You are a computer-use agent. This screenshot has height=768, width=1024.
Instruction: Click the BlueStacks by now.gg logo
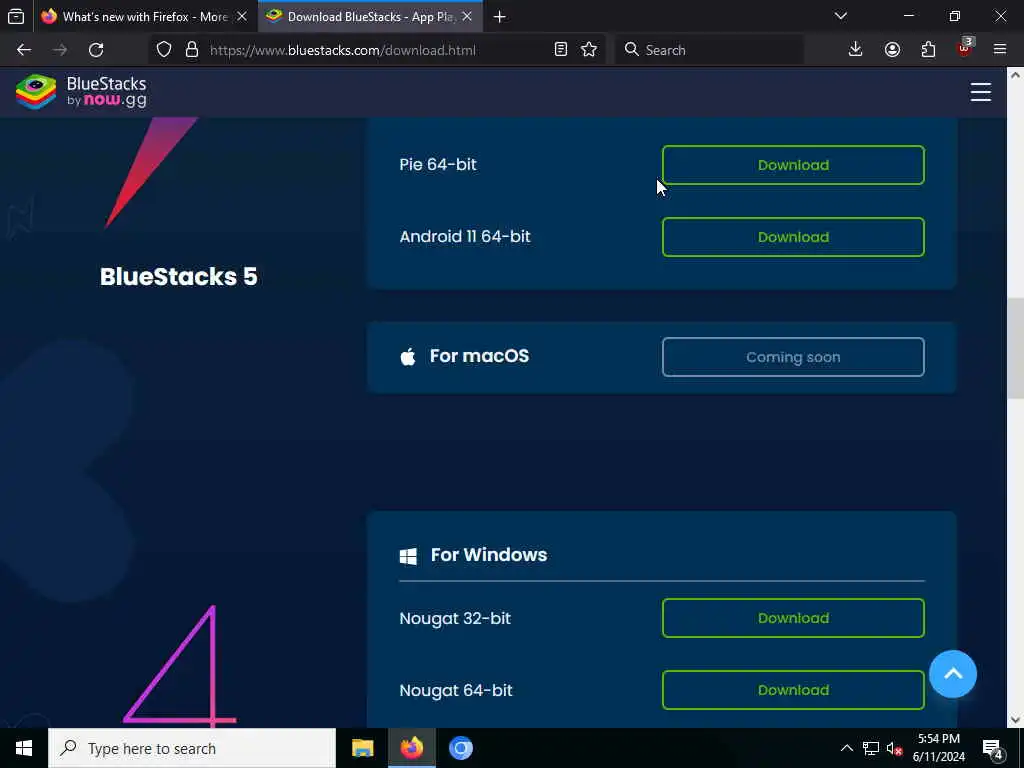click(x=81, y=91)
